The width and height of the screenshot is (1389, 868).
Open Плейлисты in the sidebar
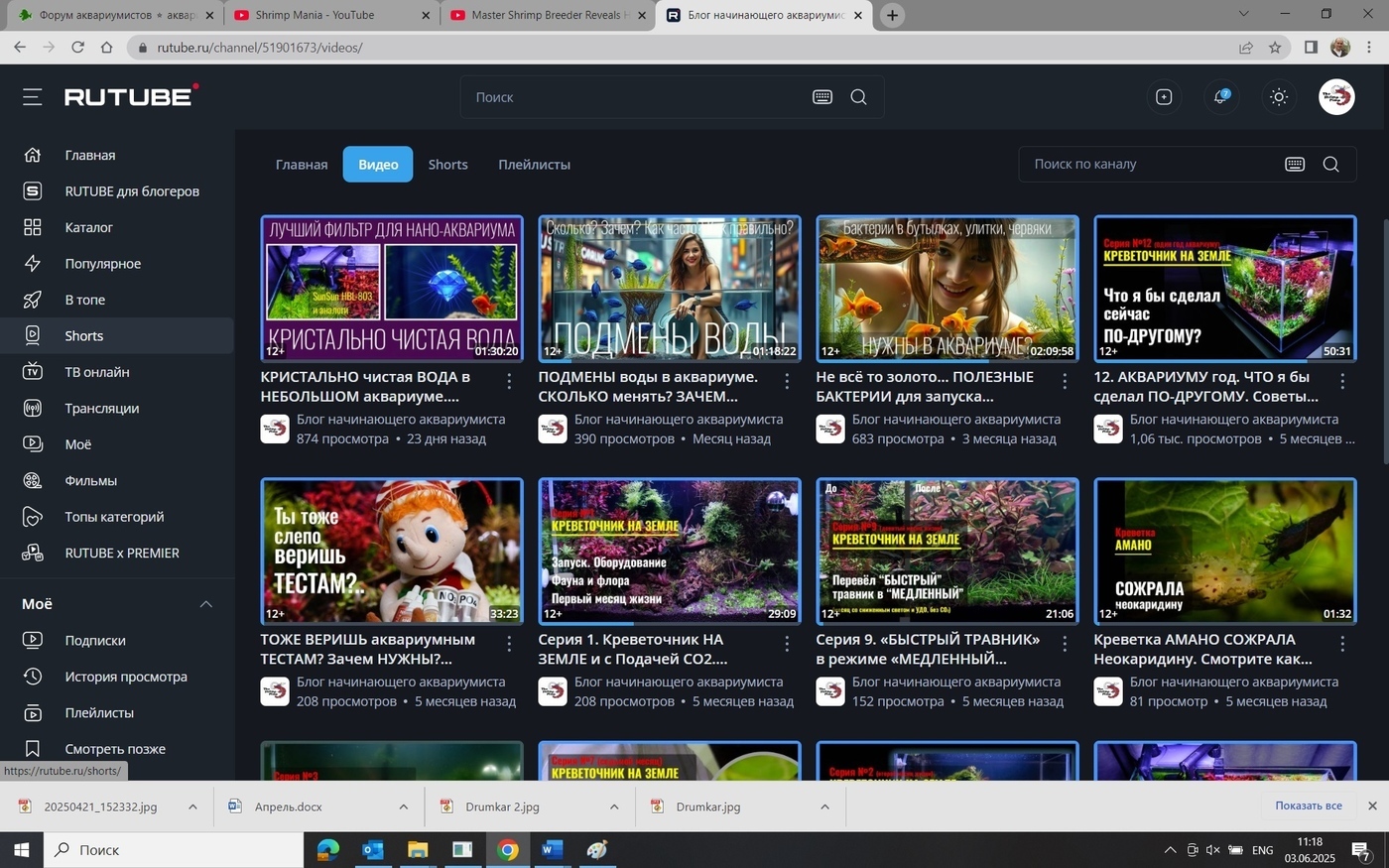pos(117,712)
